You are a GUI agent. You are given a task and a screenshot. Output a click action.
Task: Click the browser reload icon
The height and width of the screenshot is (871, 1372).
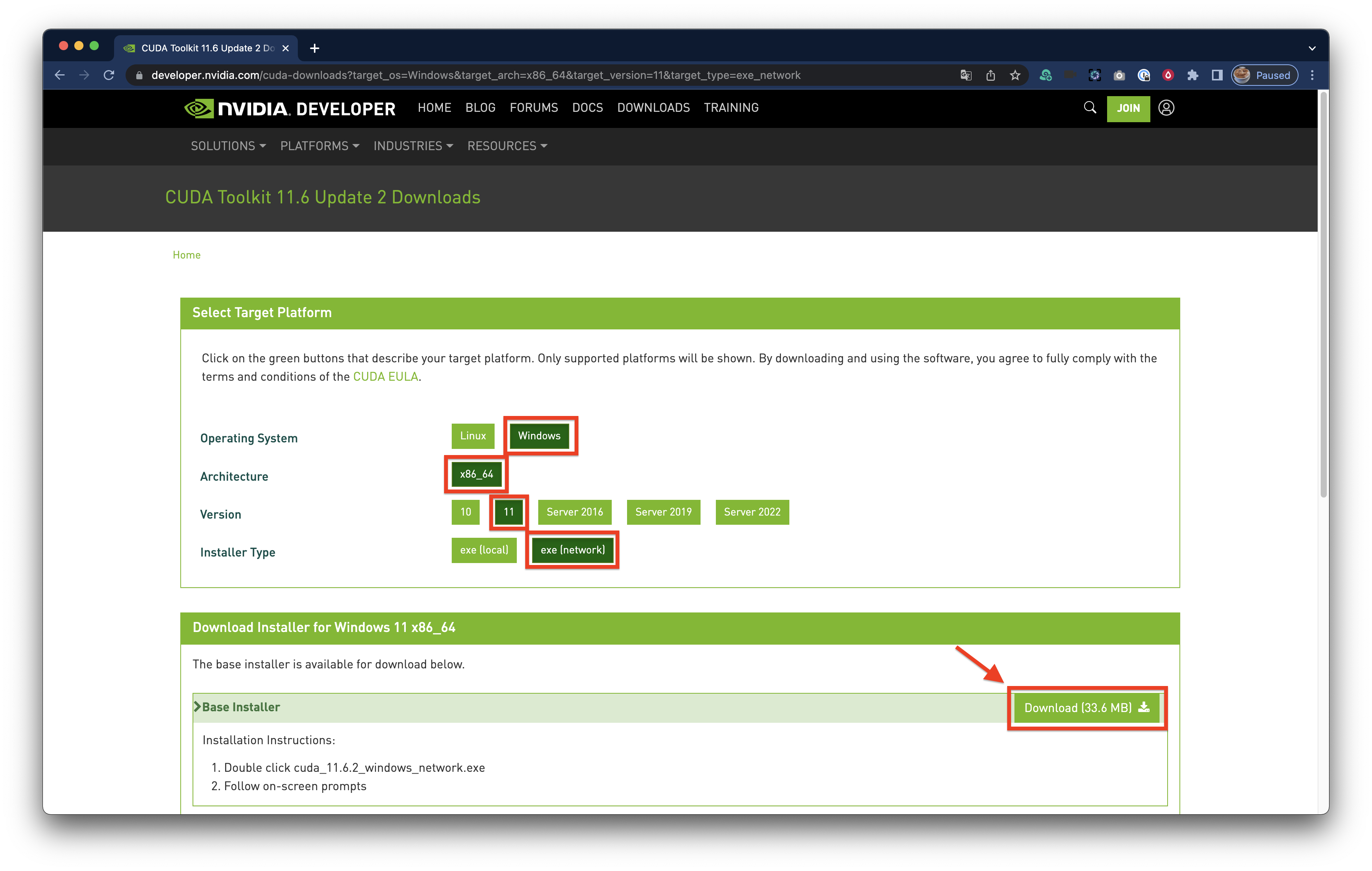[109, 75]
